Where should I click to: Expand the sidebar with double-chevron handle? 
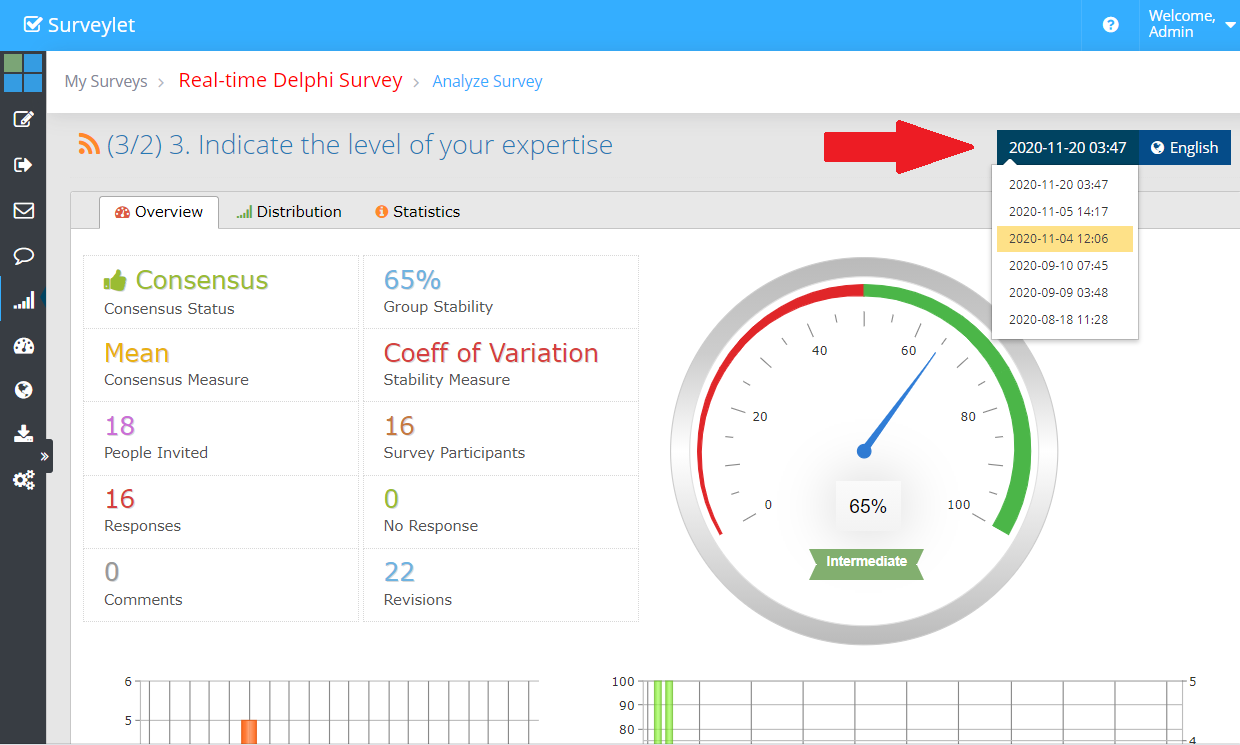(x=45, y=456)
